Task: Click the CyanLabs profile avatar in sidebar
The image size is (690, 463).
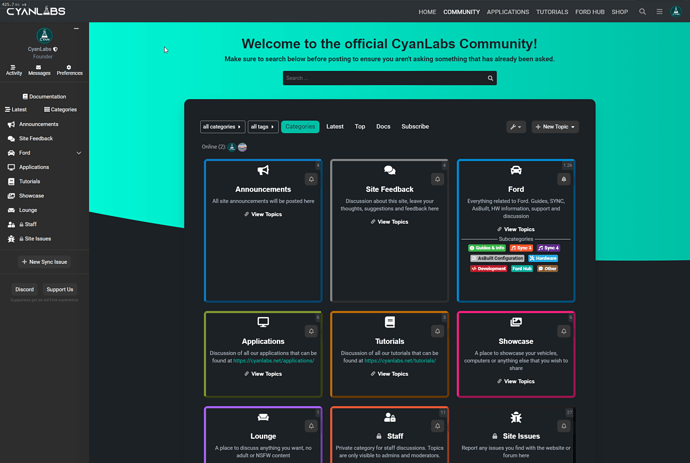Action: [44, 36]
